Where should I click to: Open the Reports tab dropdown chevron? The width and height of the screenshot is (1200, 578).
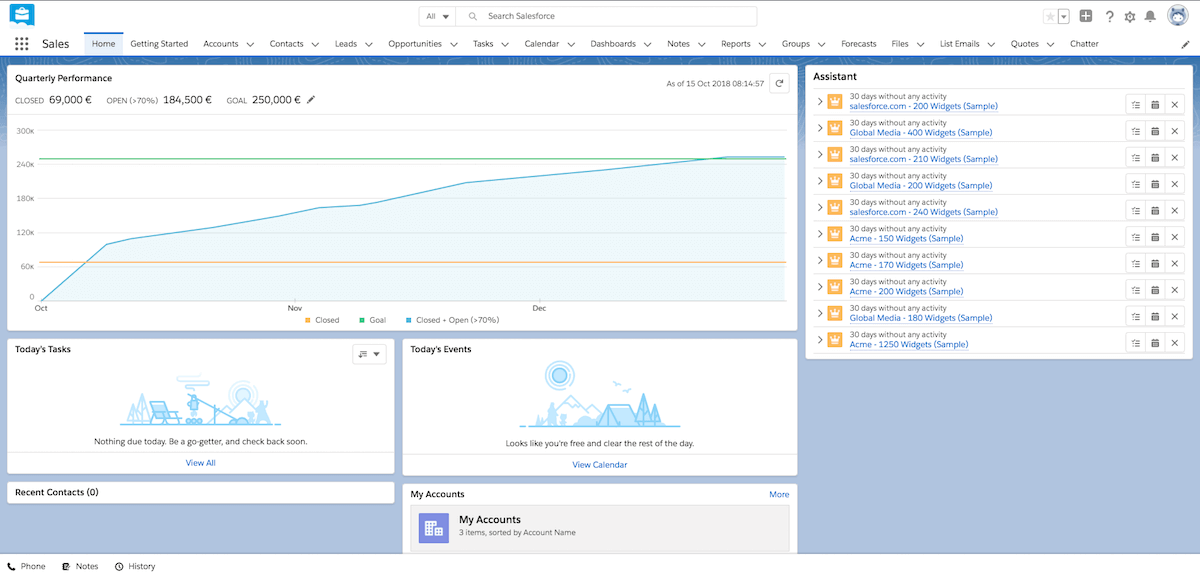761,44
